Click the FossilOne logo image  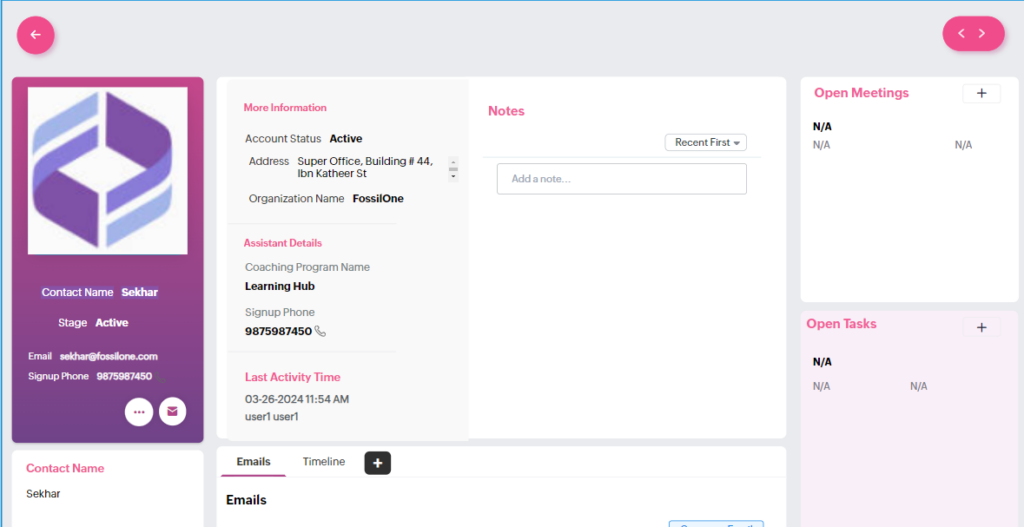[x=108, y=170]
